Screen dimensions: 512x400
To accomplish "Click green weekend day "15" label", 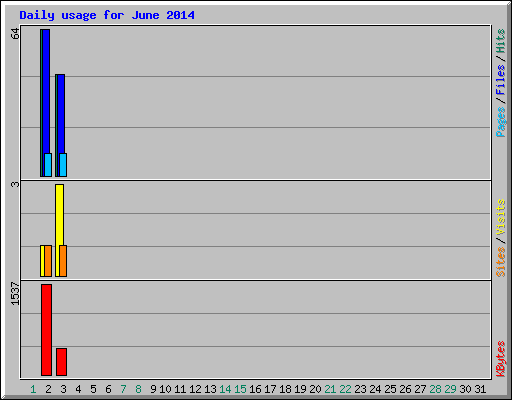I will click(x=240, y=389).
